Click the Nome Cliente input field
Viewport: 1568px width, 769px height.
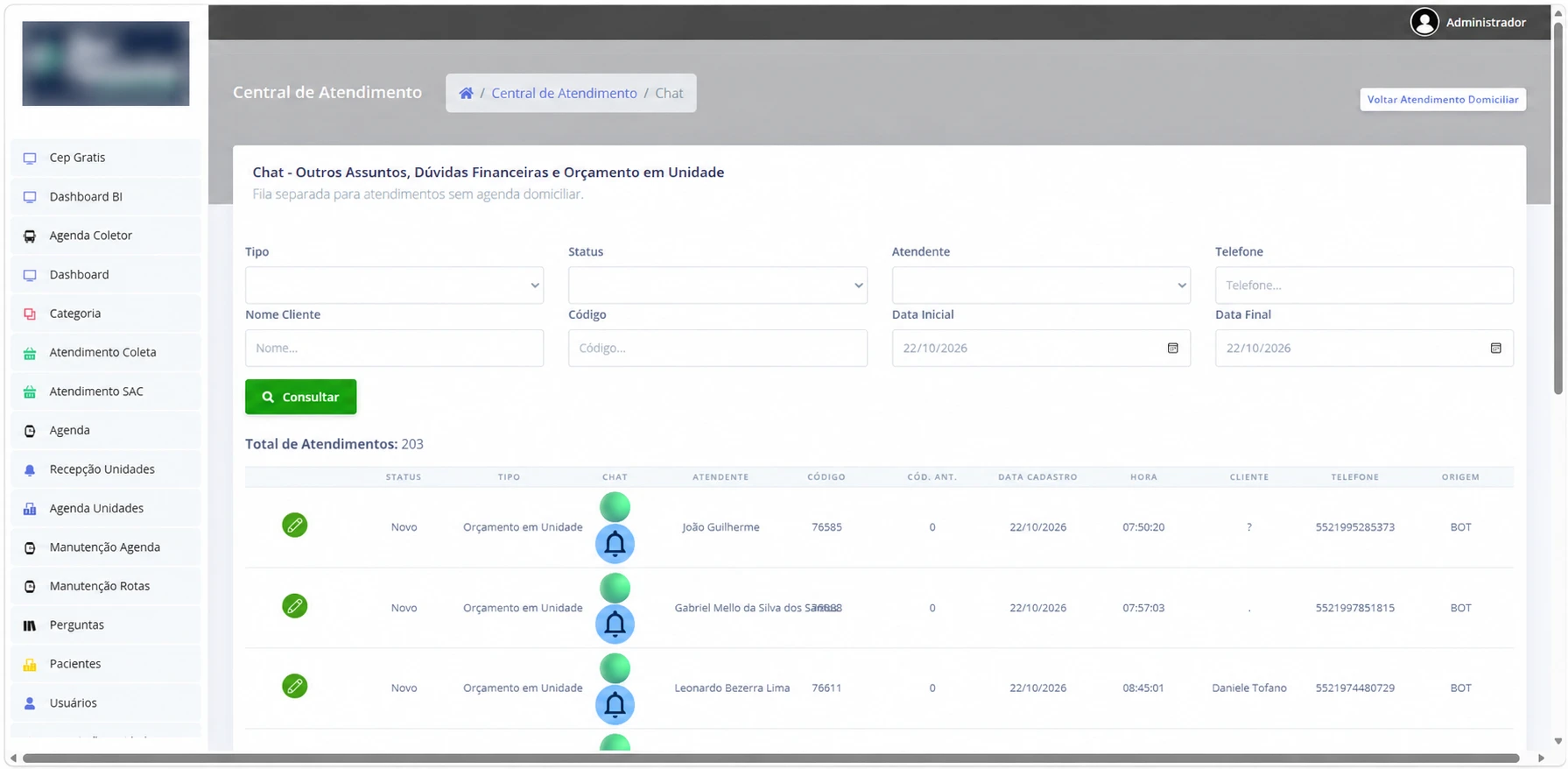point(394,348)
